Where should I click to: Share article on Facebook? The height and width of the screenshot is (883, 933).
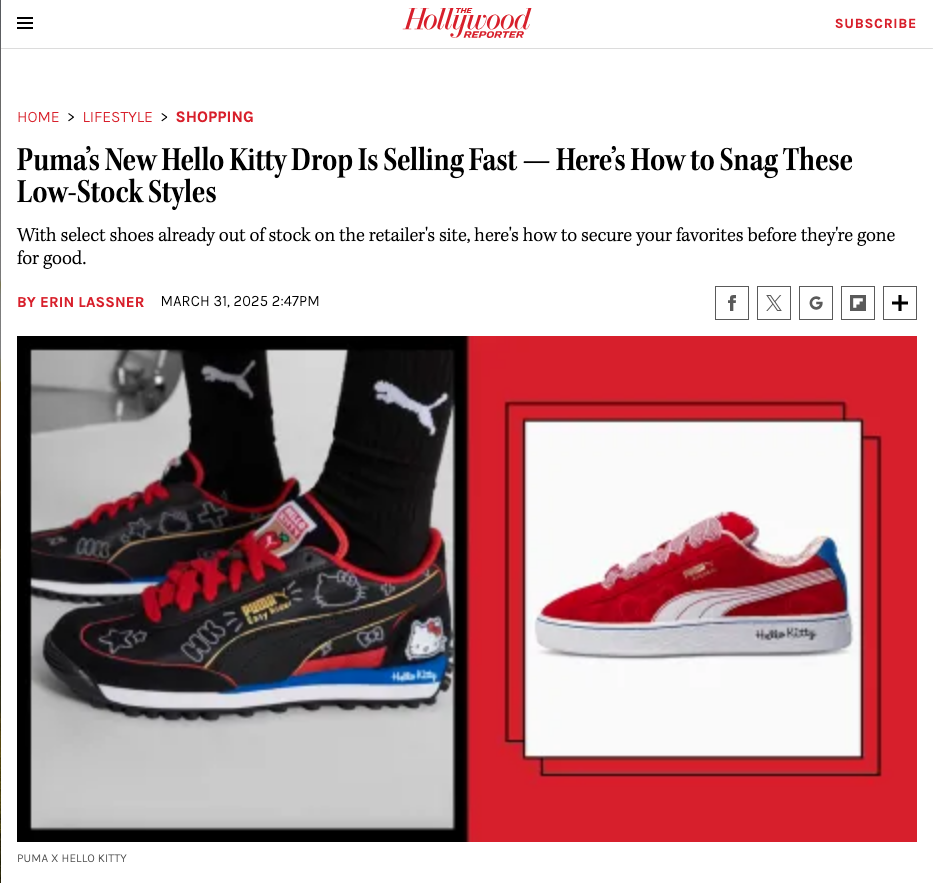(x=732, y=303)
